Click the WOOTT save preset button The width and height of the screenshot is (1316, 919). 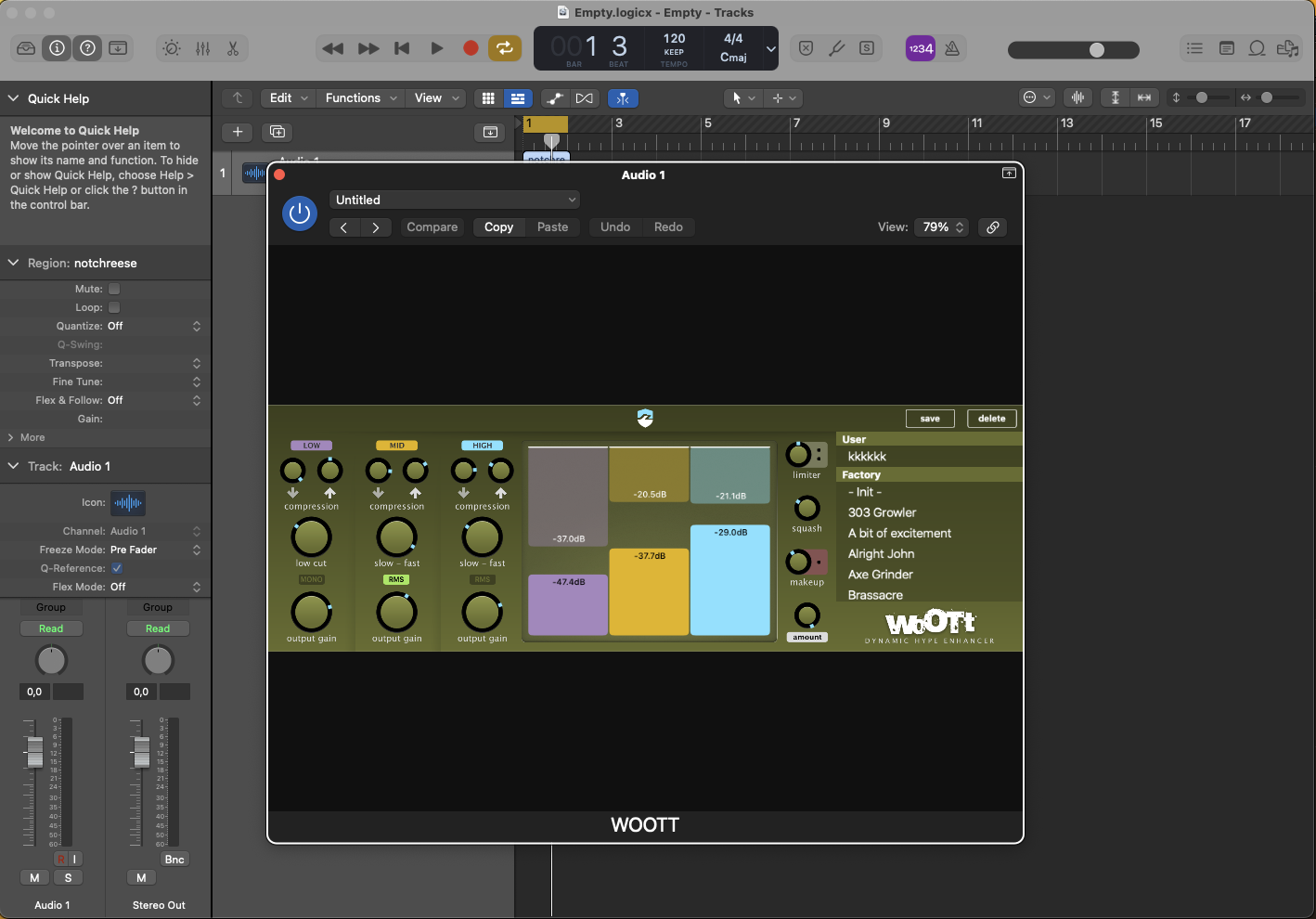pos(930,419)
